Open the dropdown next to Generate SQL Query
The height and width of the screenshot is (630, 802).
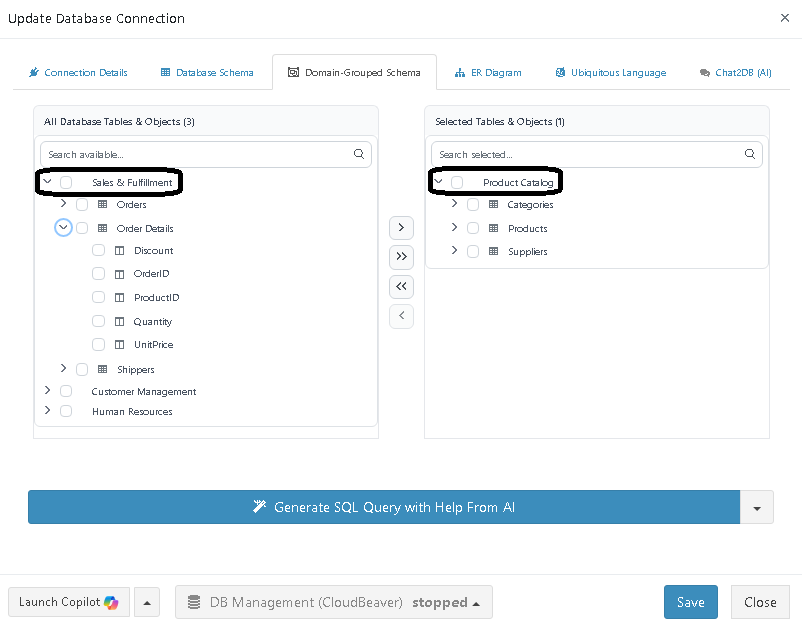(x=757, y=508)
